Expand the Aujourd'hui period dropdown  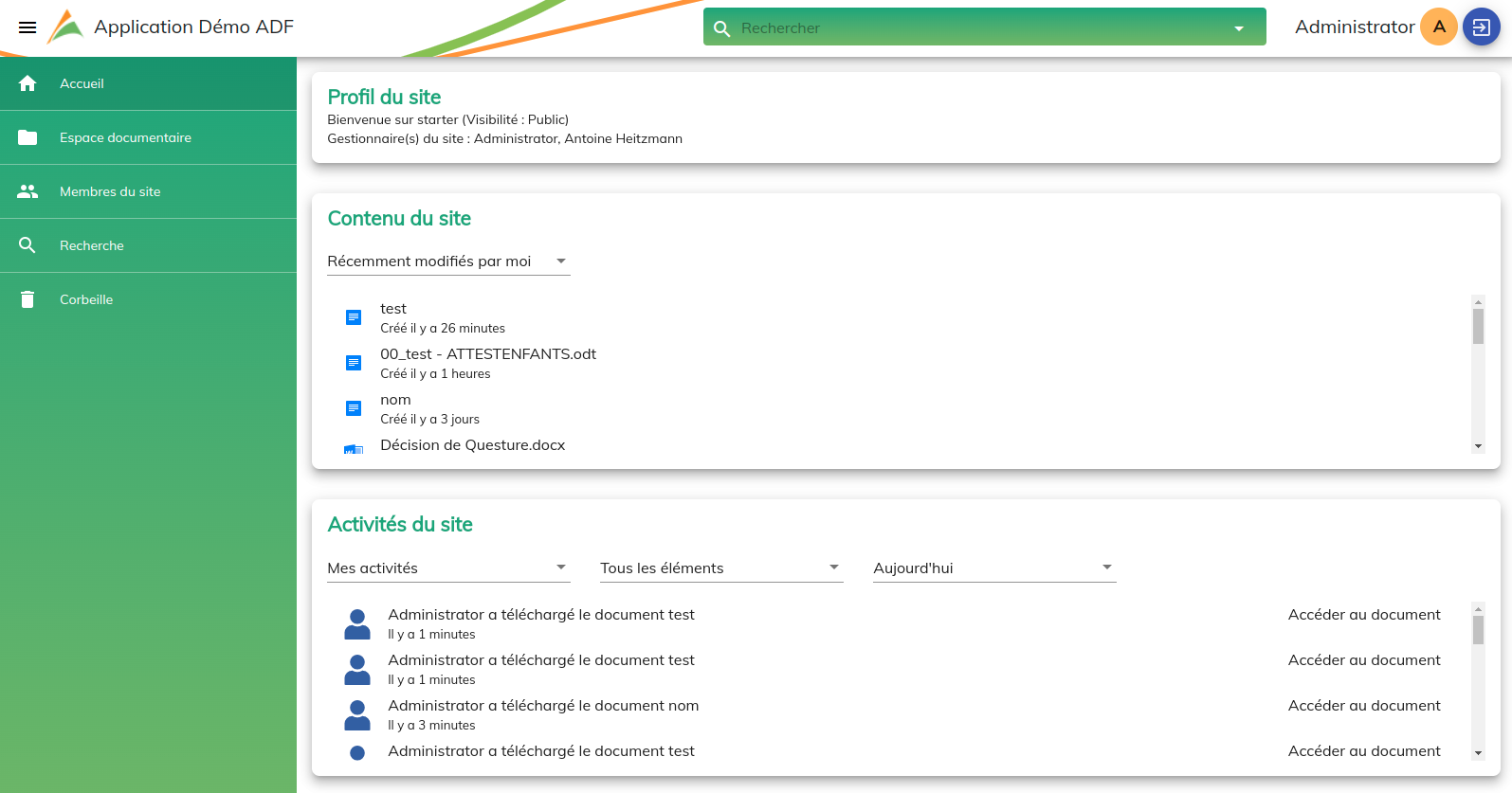coord(994,568)
